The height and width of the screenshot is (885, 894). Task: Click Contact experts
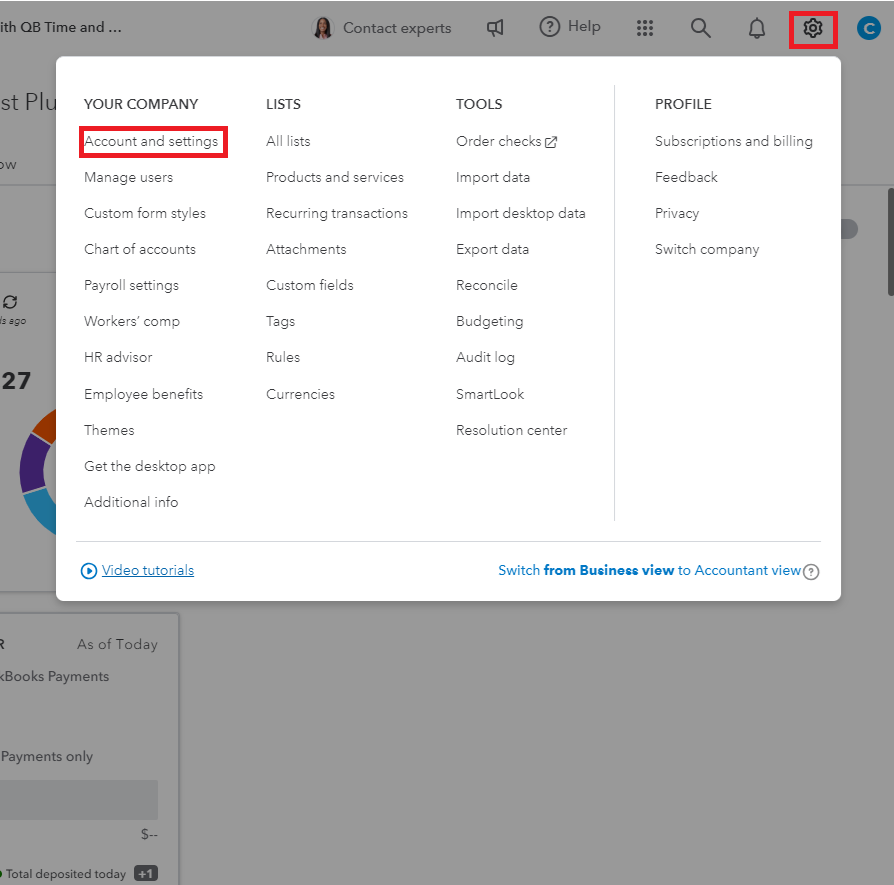395,28
